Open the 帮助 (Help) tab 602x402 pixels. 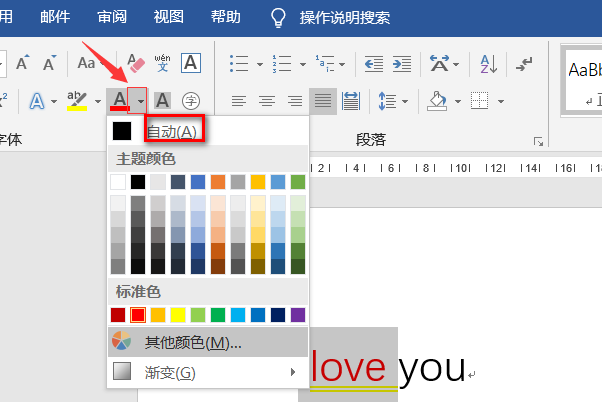point(225,17)
